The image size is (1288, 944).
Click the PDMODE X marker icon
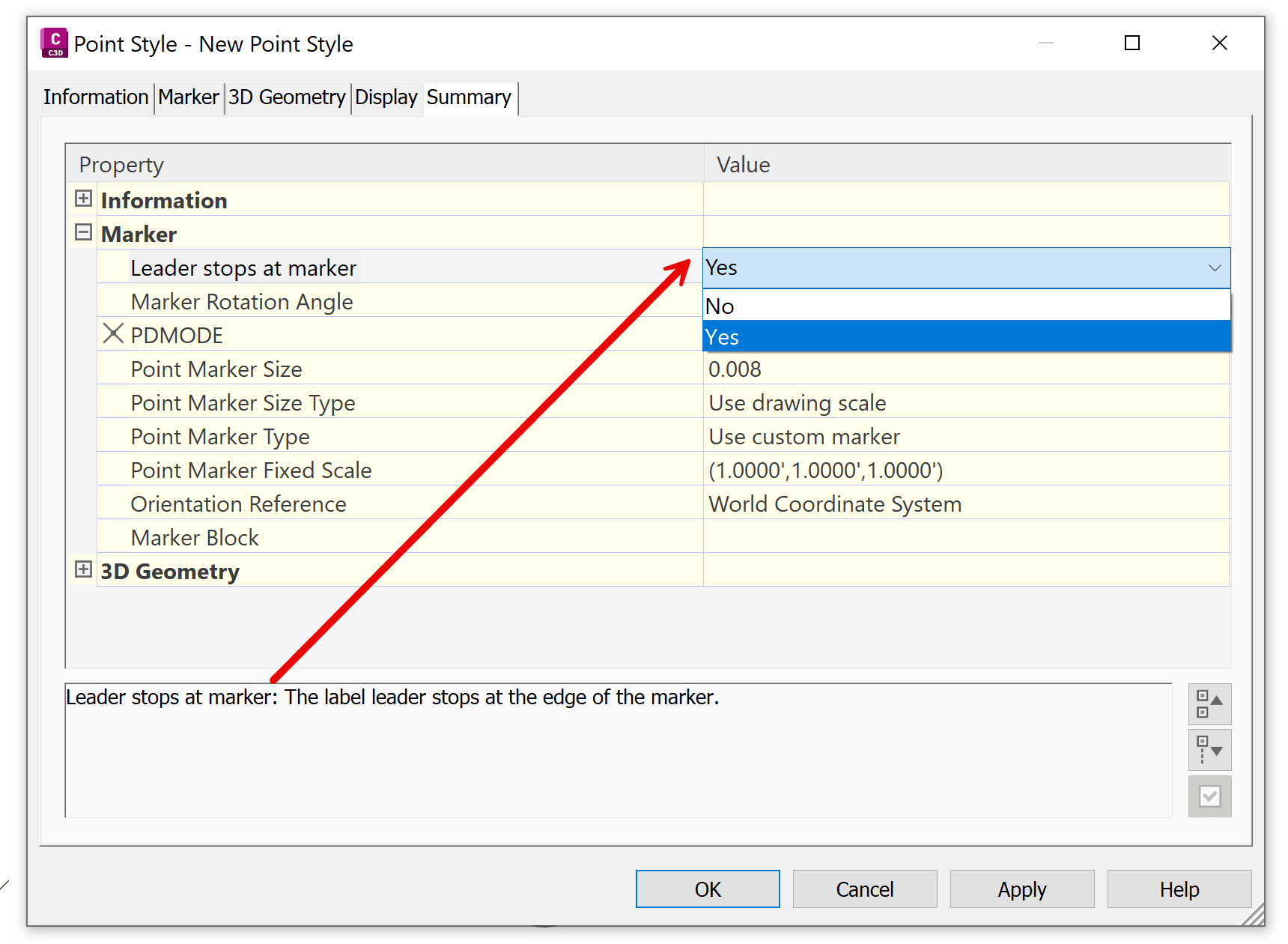click(x=113, y=333)
